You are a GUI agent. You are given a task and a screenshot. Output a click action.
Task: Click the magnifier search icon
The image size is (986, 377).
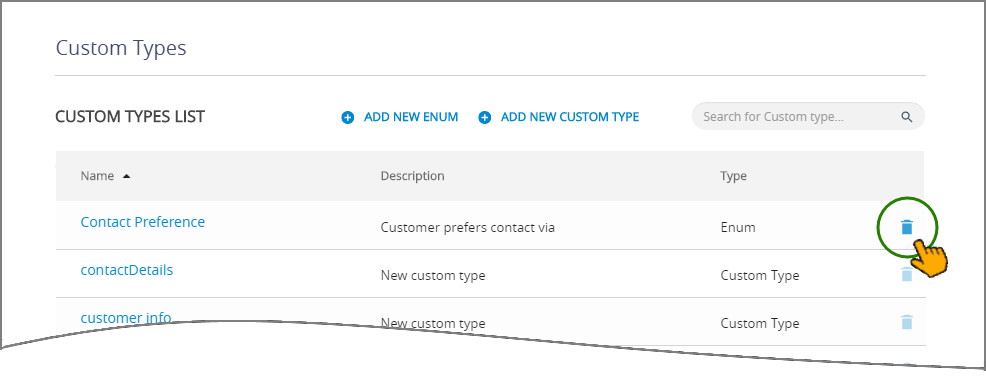coord(906,117)
